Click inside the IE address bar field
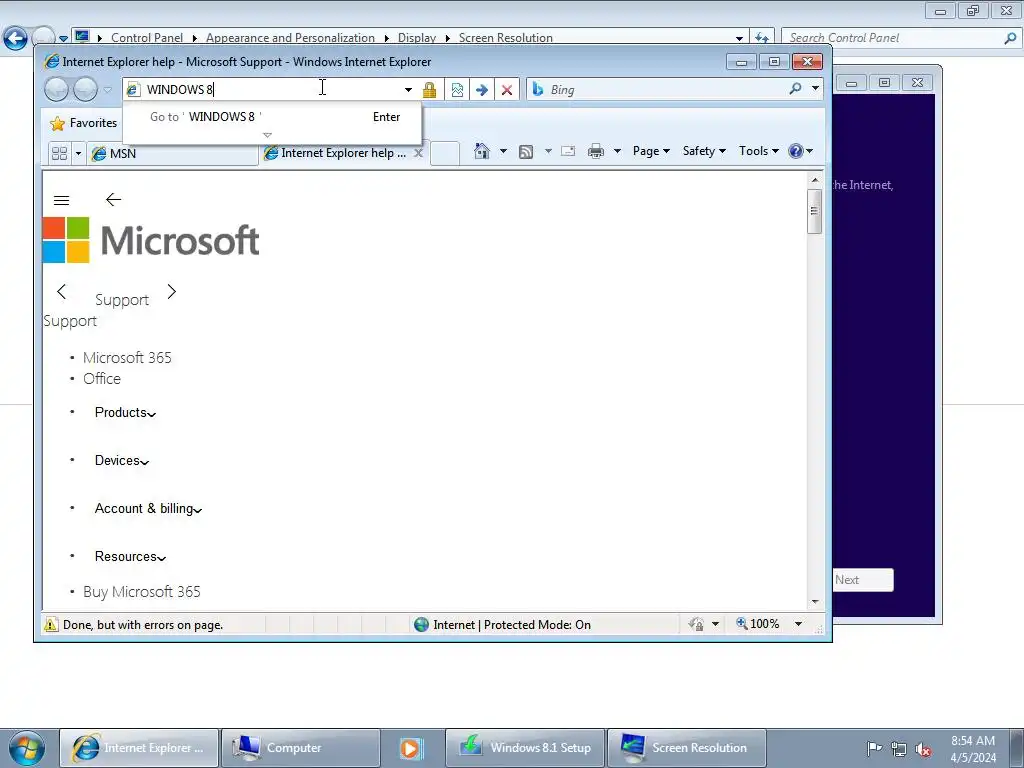The image size is (1024, 768). coord(268,89)
